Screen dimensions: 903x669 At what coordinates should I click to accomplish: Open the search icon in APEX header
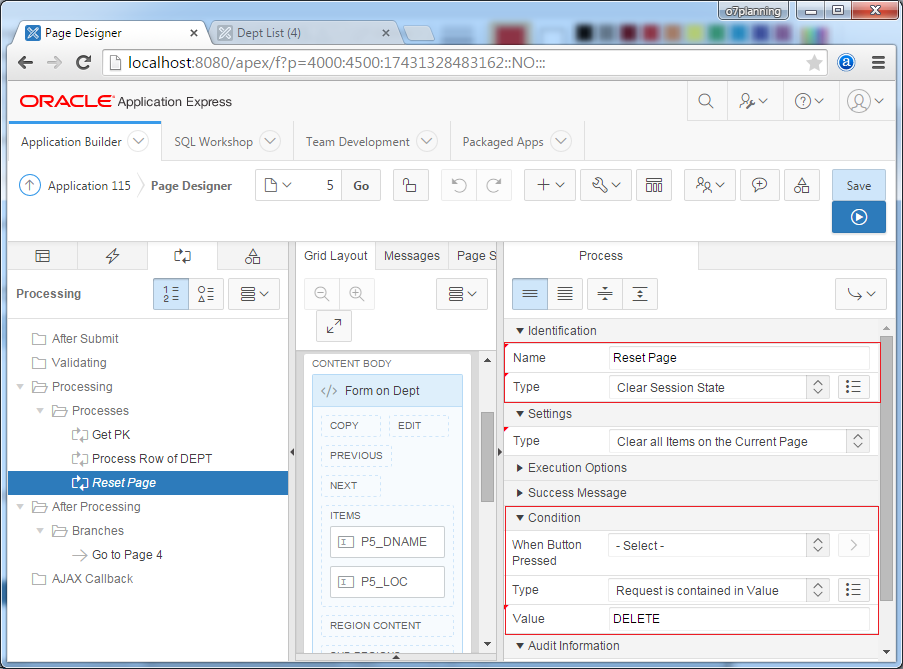(x=705, y=101)
